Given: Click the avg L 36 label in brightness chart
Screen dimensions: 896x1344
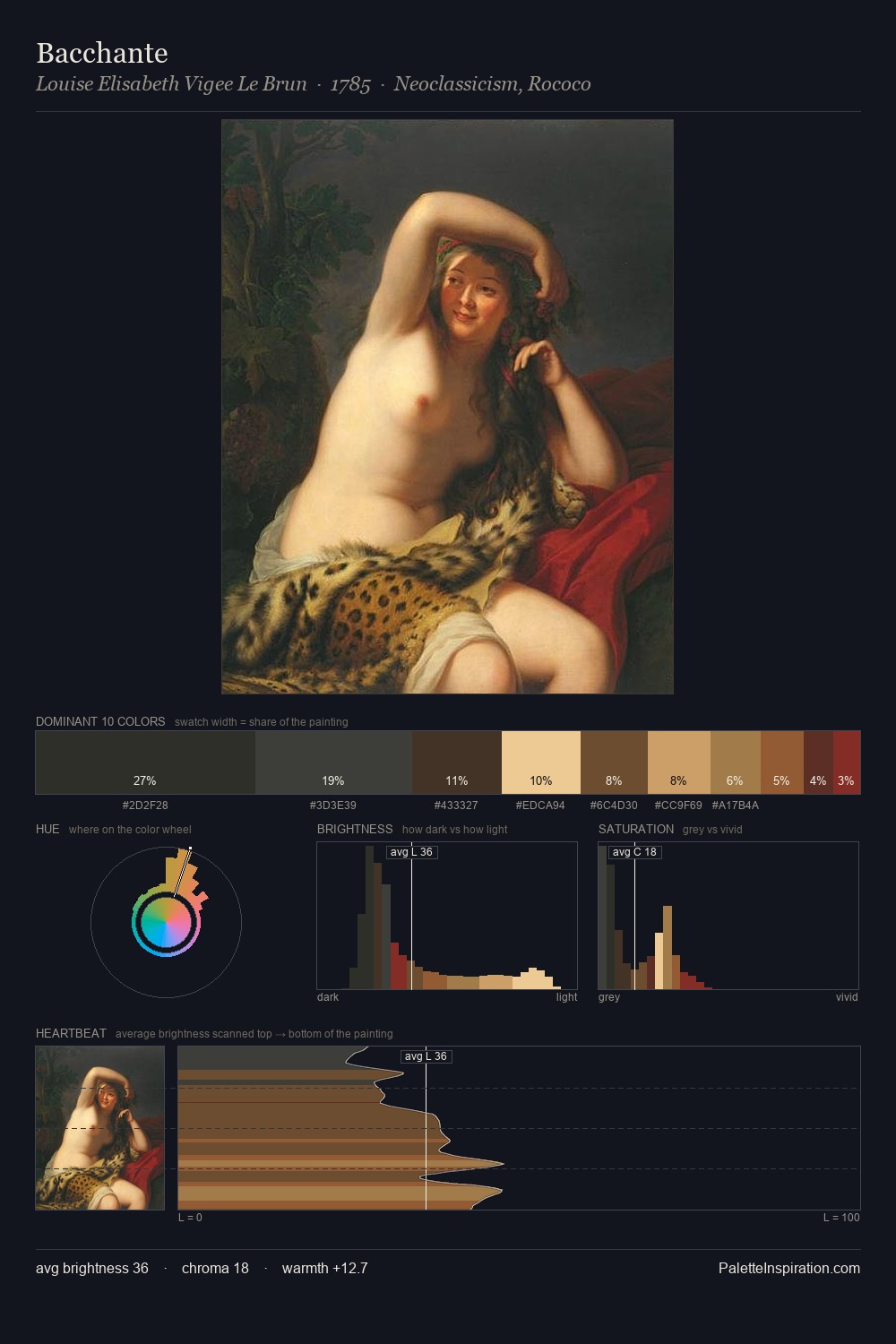Looking at the screenshot, I should coord(411,852).
